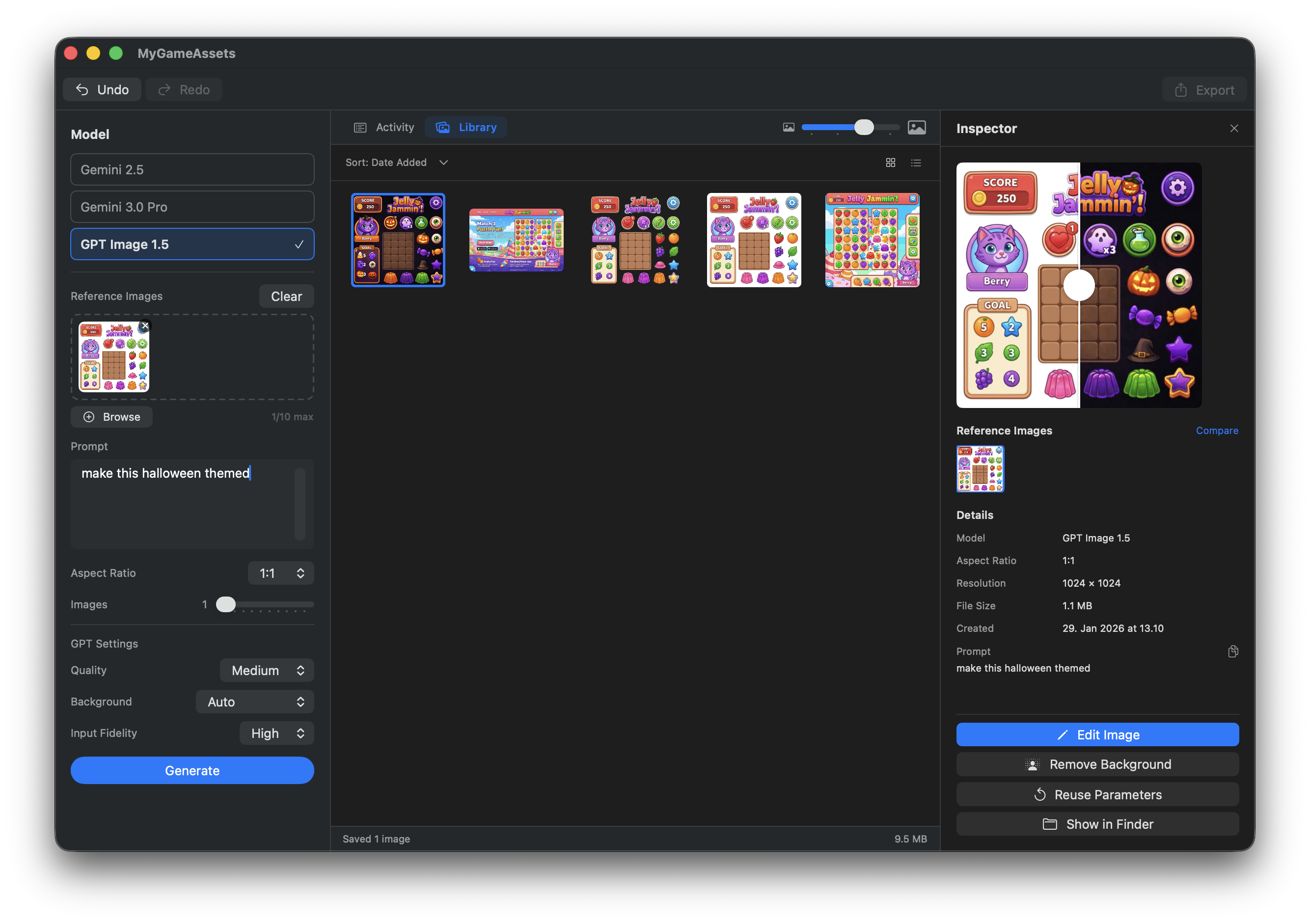Screen dimensions: 1310x924
Task: Switch to the Library tab
Action: pos(466,127)
